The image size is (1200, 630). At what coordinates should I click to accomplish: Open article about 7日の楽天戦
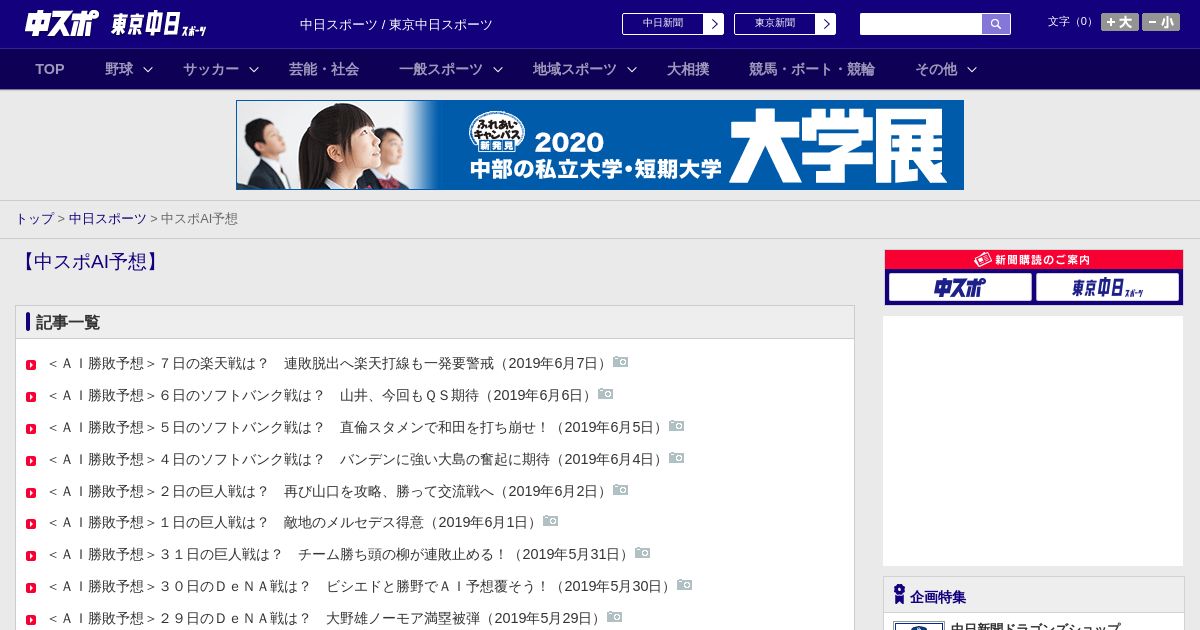pos(329,363)
